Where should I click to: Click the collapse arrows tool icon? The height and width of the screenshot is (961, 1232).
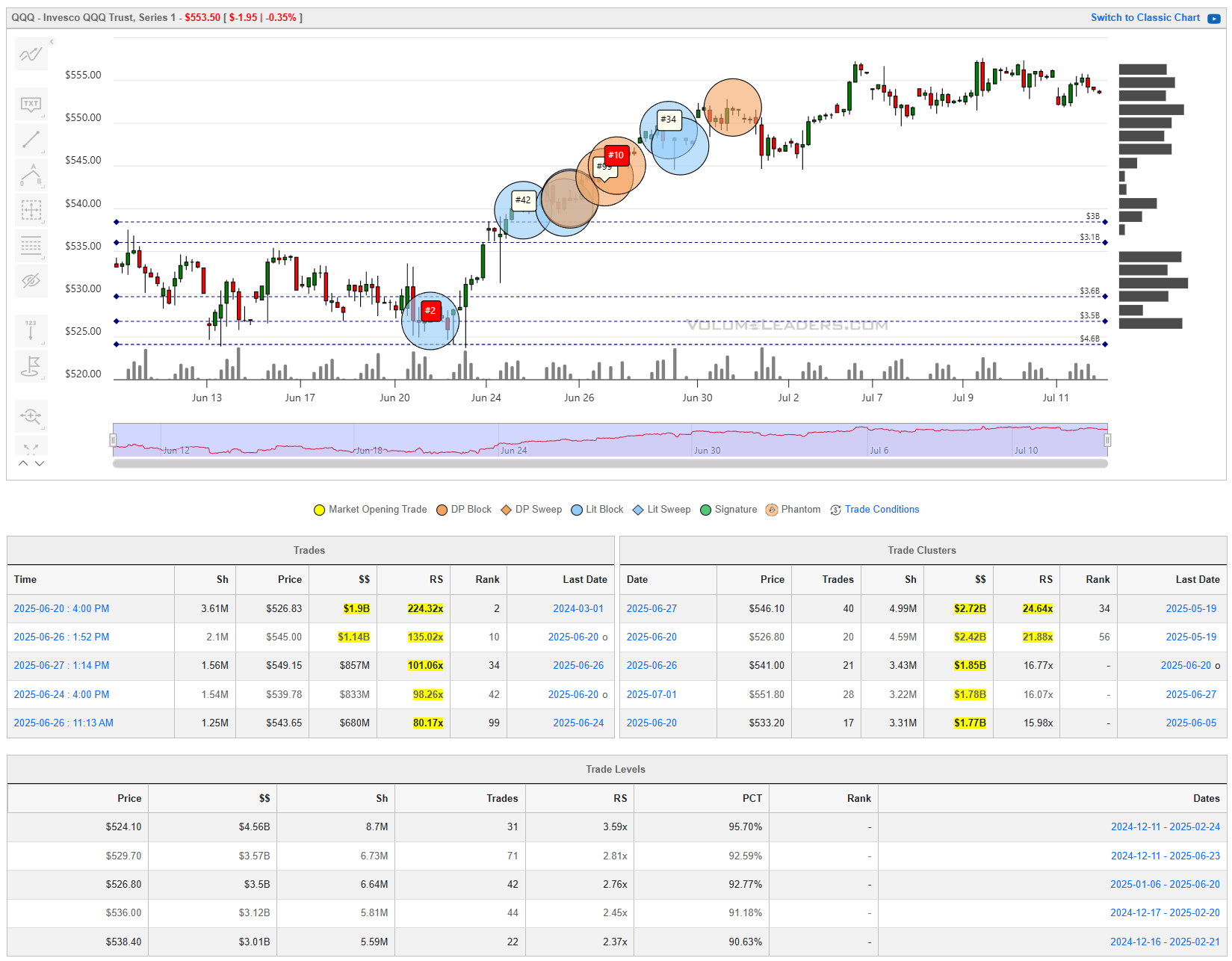pyautogui.click(x=31, y=447)
